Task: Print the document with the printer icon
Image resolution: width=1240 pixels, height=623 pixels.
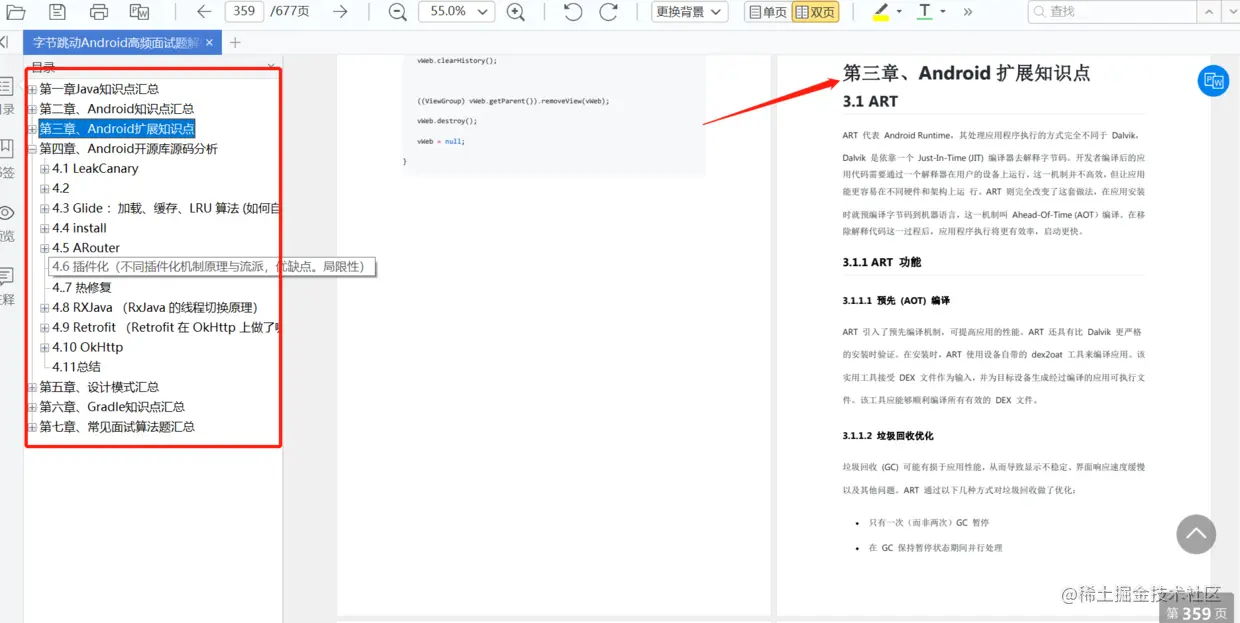Action: point(99,12)
